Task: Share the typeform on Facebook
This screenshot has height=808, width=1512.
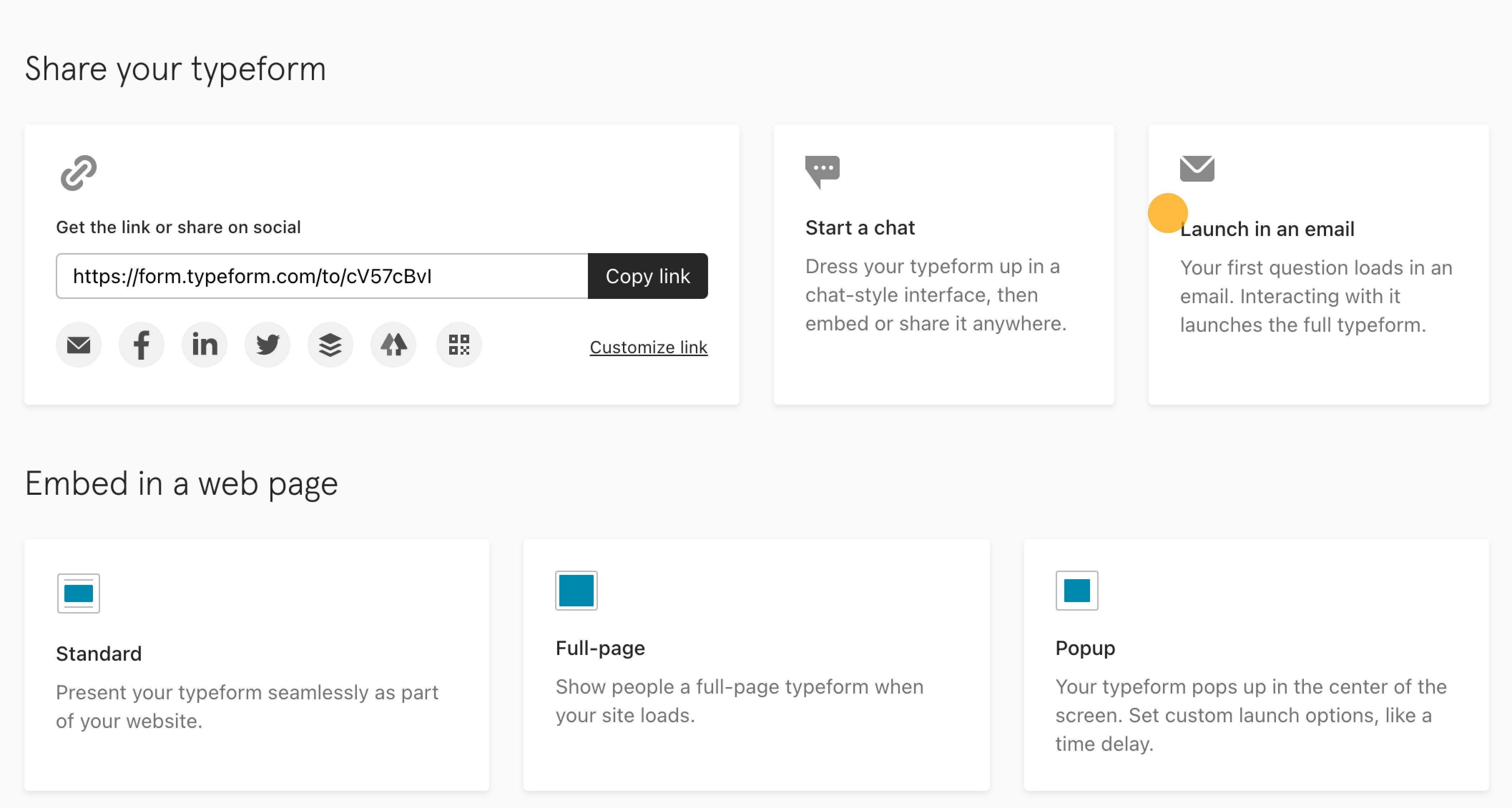Action: pos(142,345)
